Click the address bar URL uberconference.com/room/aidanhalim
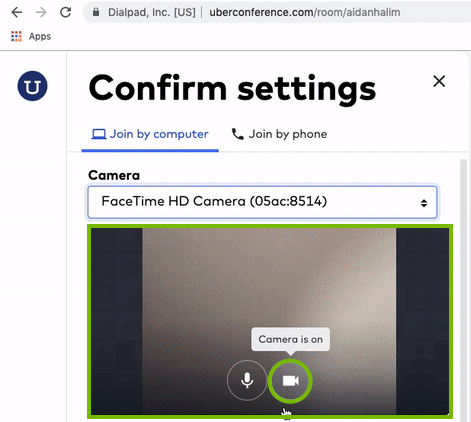471x422 pixels. pyautogui.click(x=305, y=12)
